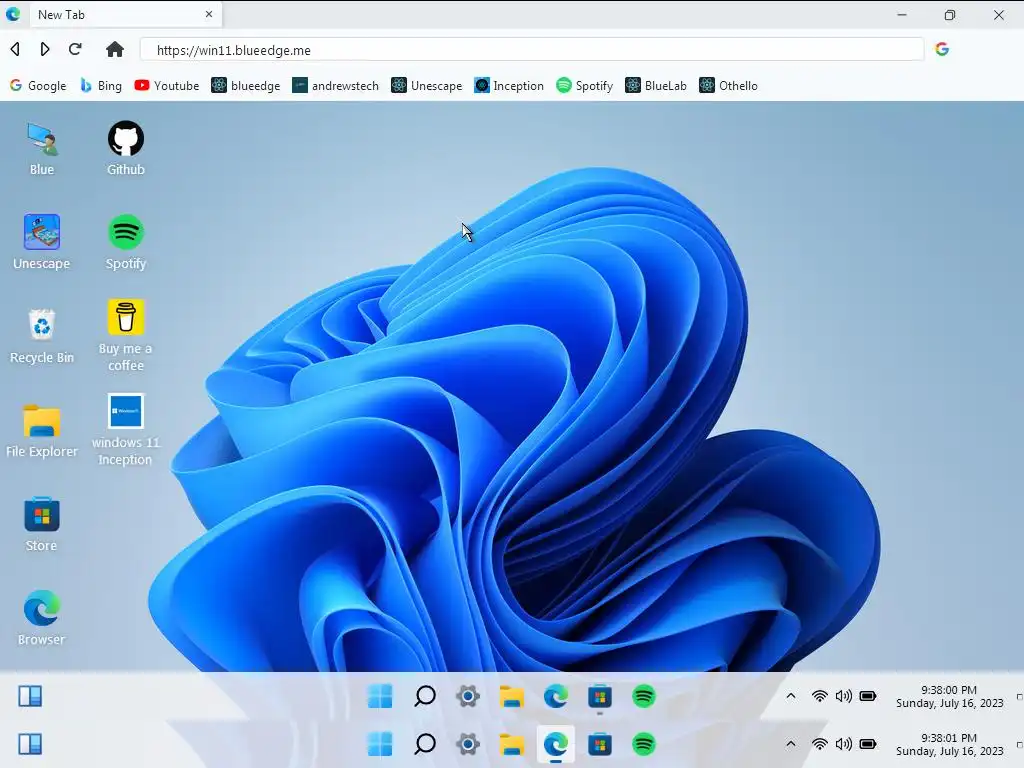This screenshot has width=1024, height=768.
Task: Open the Google bookmark
Action: coord(38,86)
